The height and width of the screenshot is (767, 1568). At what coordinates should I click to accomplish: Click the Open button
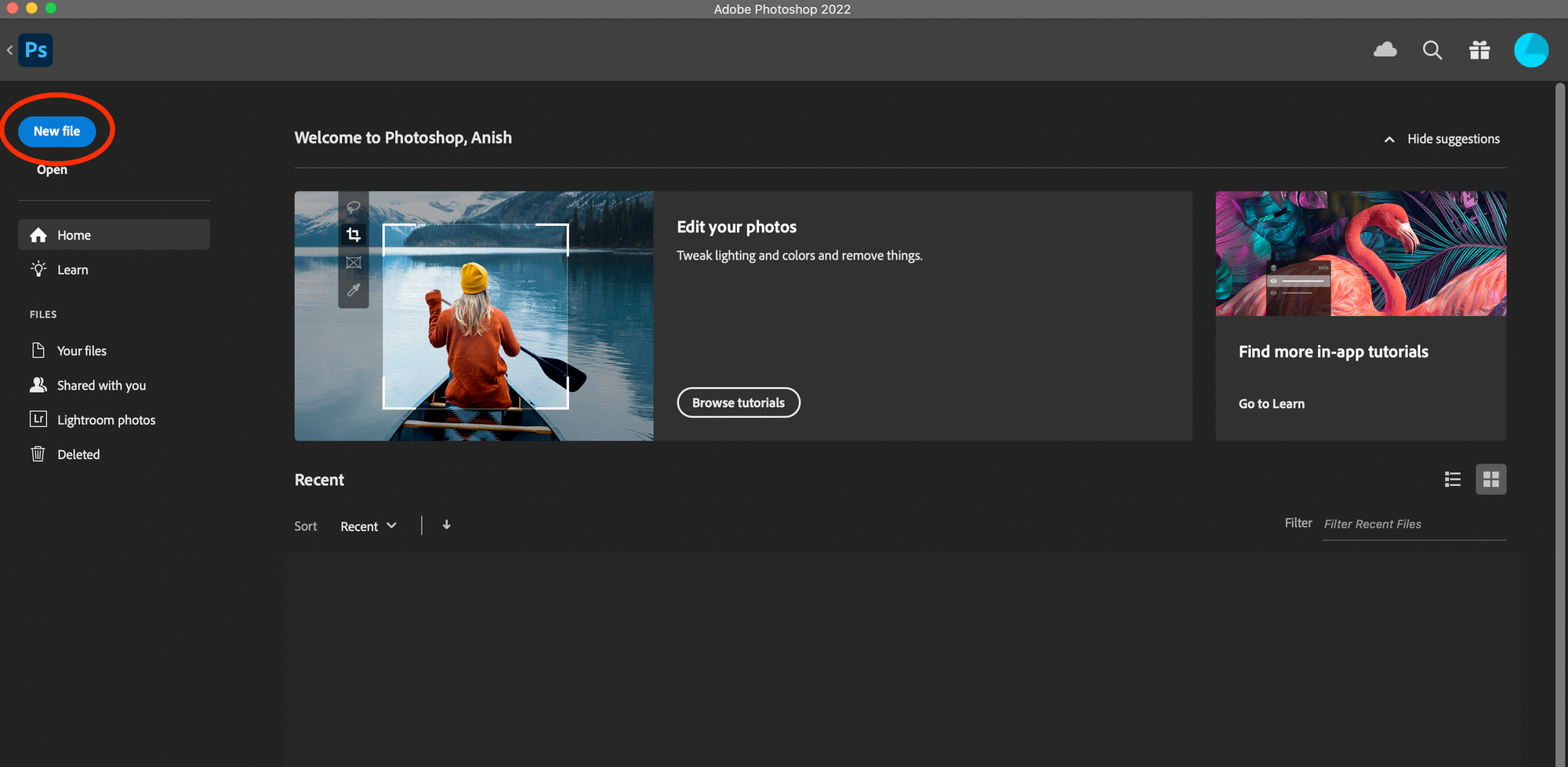click(x=52, y=169)
